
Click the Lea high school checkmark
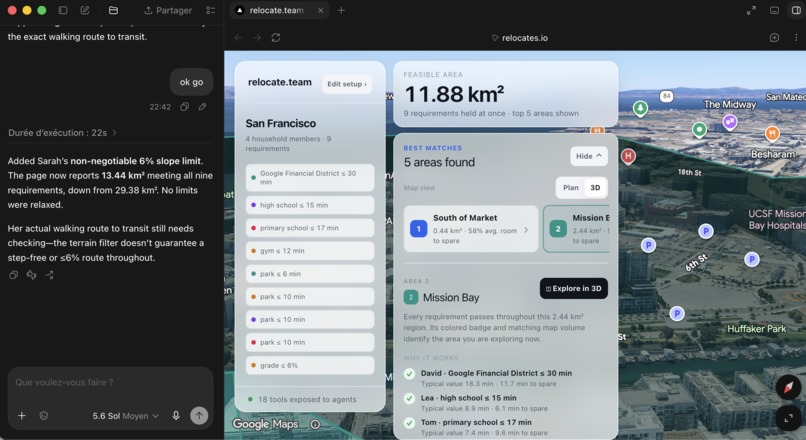point(410,398)
